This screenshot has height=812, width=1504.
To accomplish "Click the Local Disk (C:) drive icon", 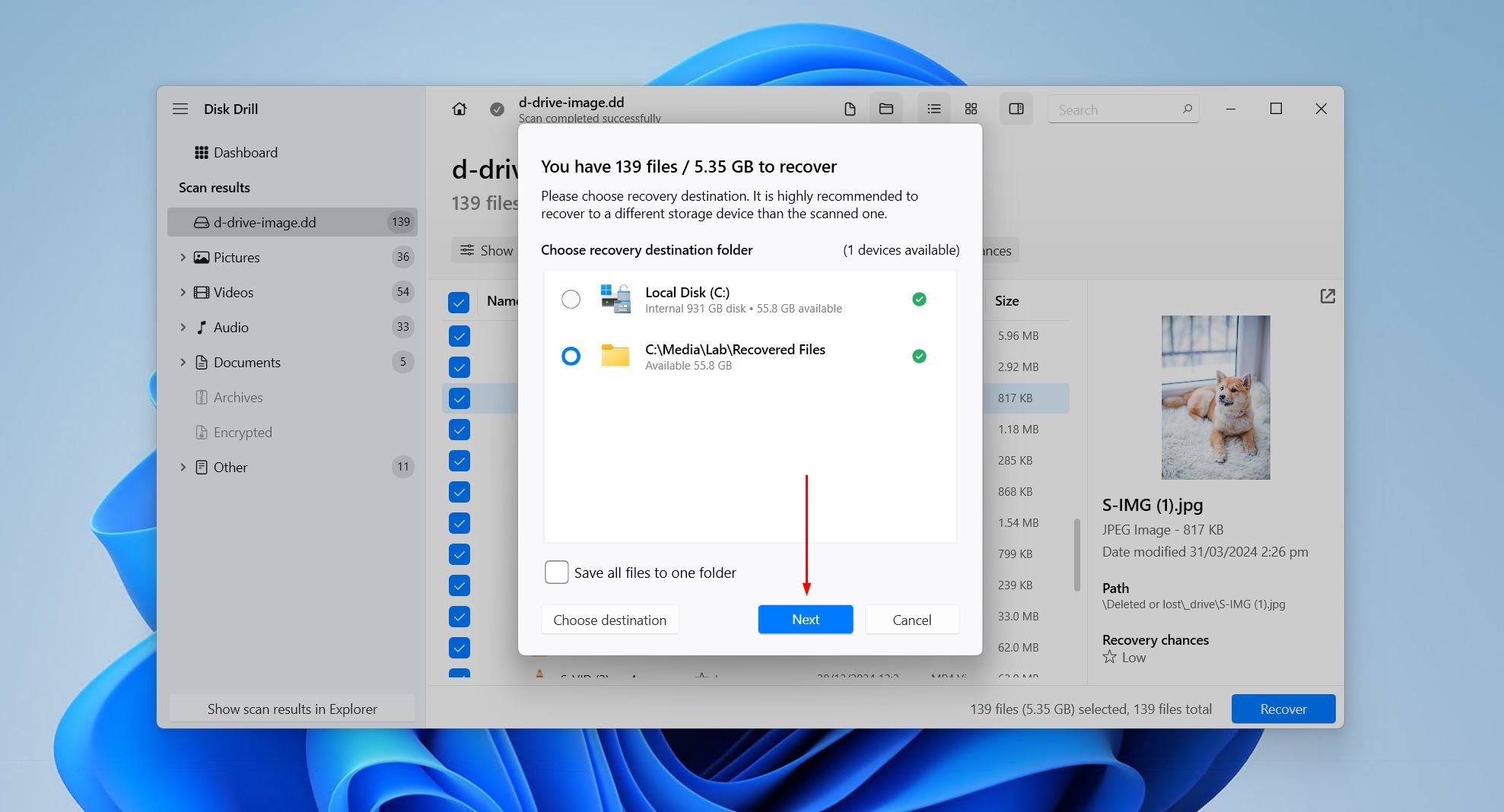I will click(615, 299).
